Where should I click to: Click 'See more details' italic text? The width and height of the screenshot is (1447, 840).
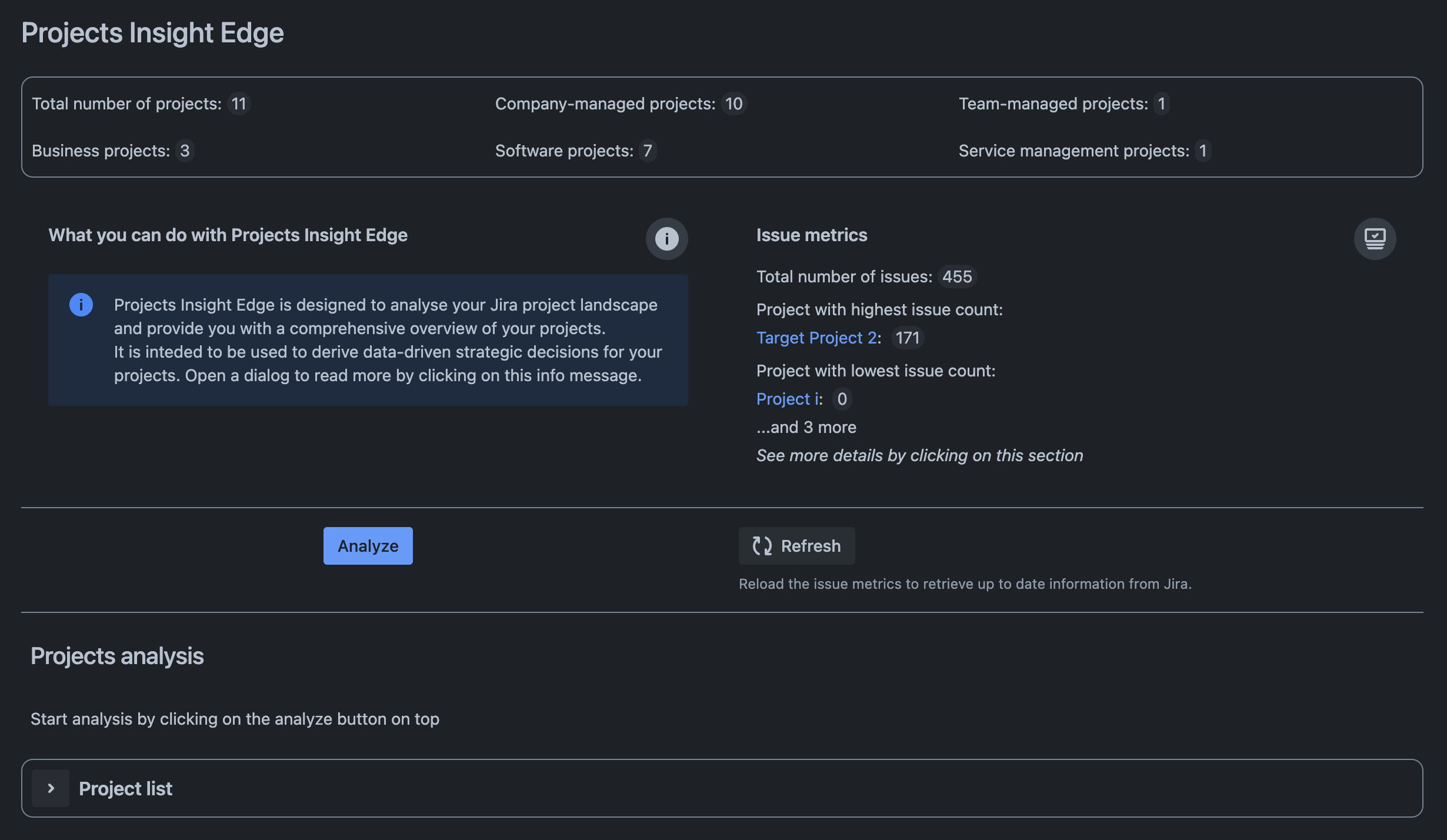tap(919, 455)
